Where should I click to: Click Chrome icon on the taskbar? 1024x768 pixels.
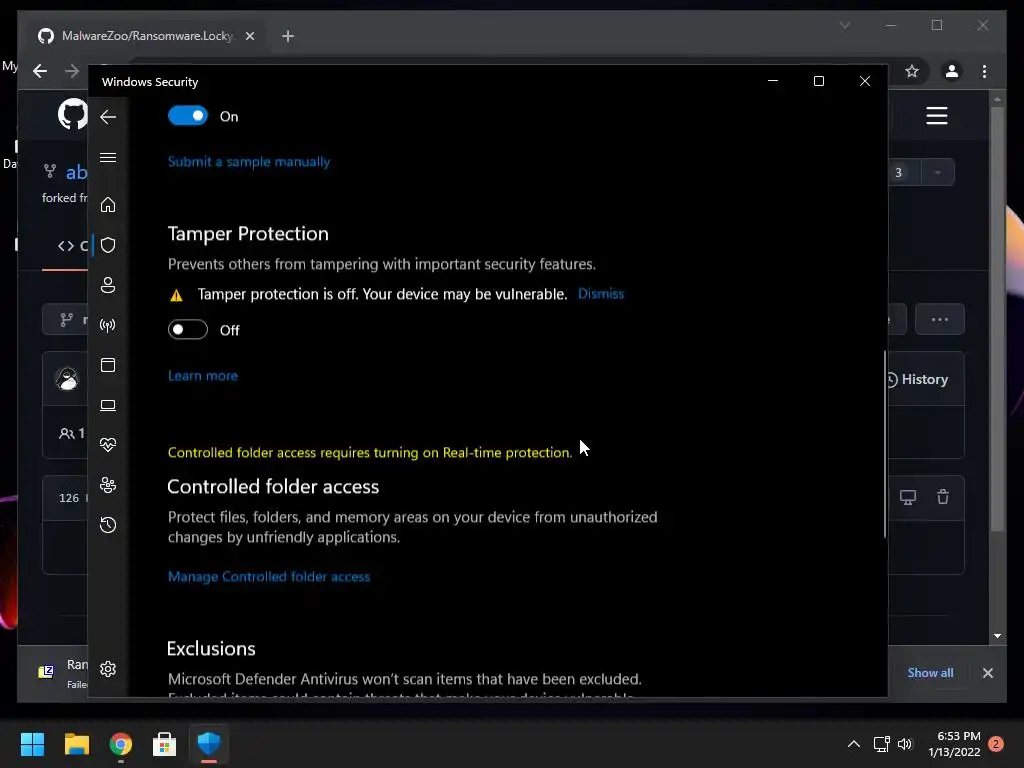(121, 744)
